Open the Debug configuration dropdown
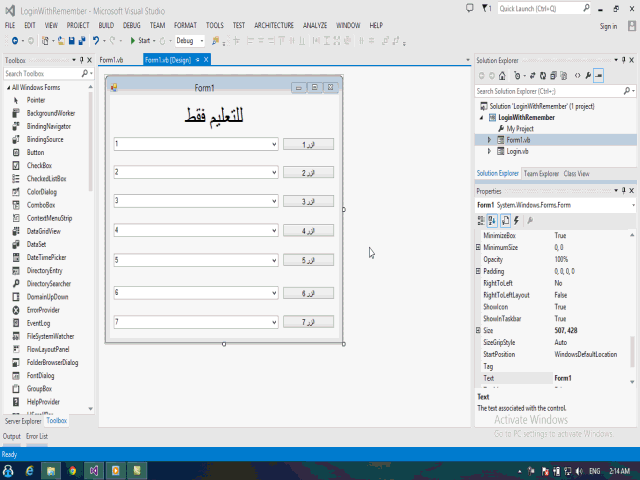The width and height of the screenshot is (640, 480). pyautogui.click(x=201, y=41)
